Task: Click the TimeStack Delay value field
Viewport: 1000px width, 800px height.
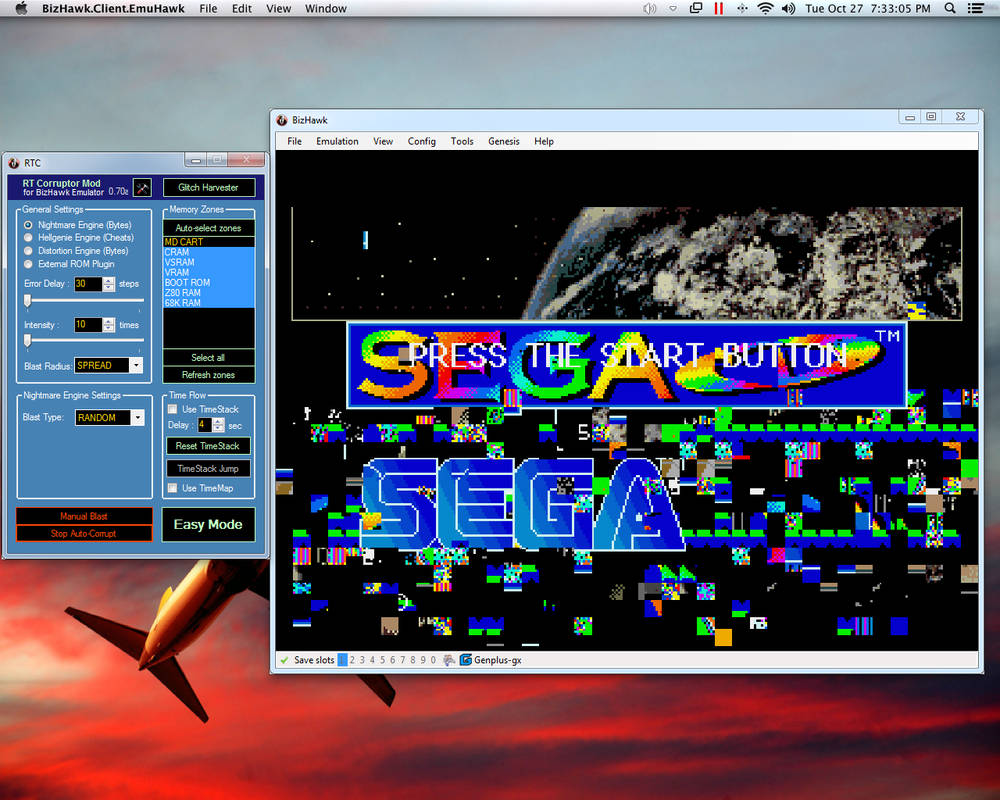Action: [204, 425]
